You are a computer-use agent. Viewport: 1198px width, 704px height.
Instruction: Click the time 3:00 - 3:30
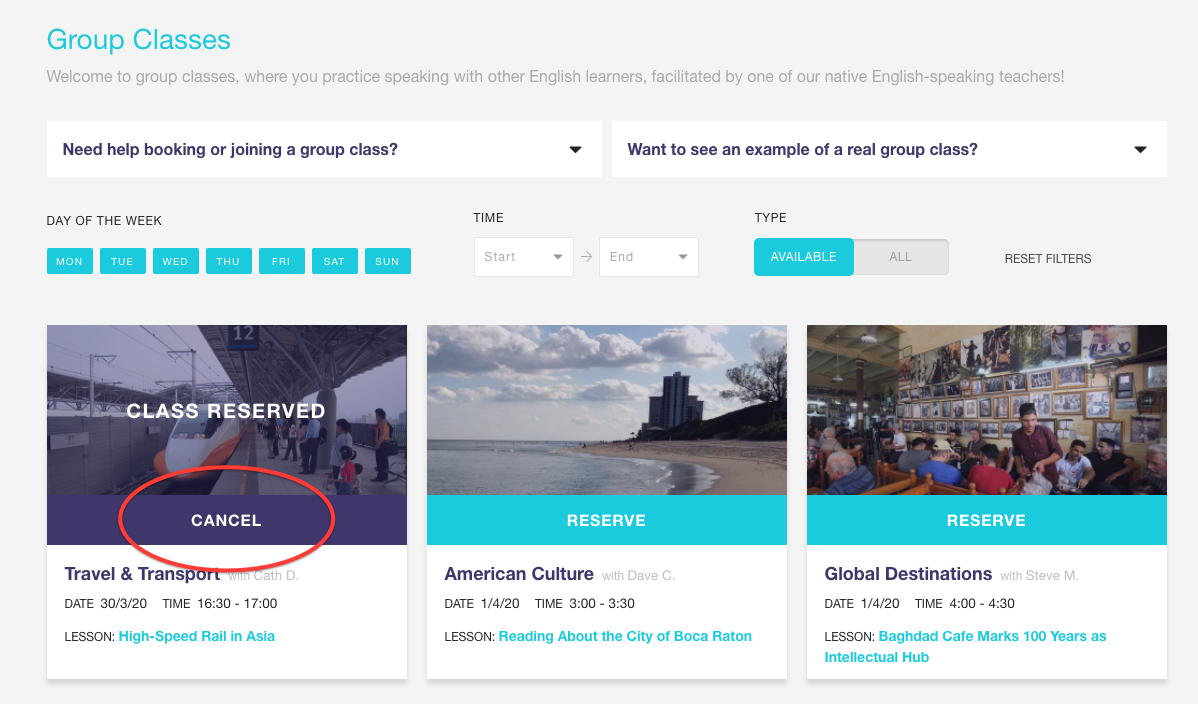click(x=602, y=603)
